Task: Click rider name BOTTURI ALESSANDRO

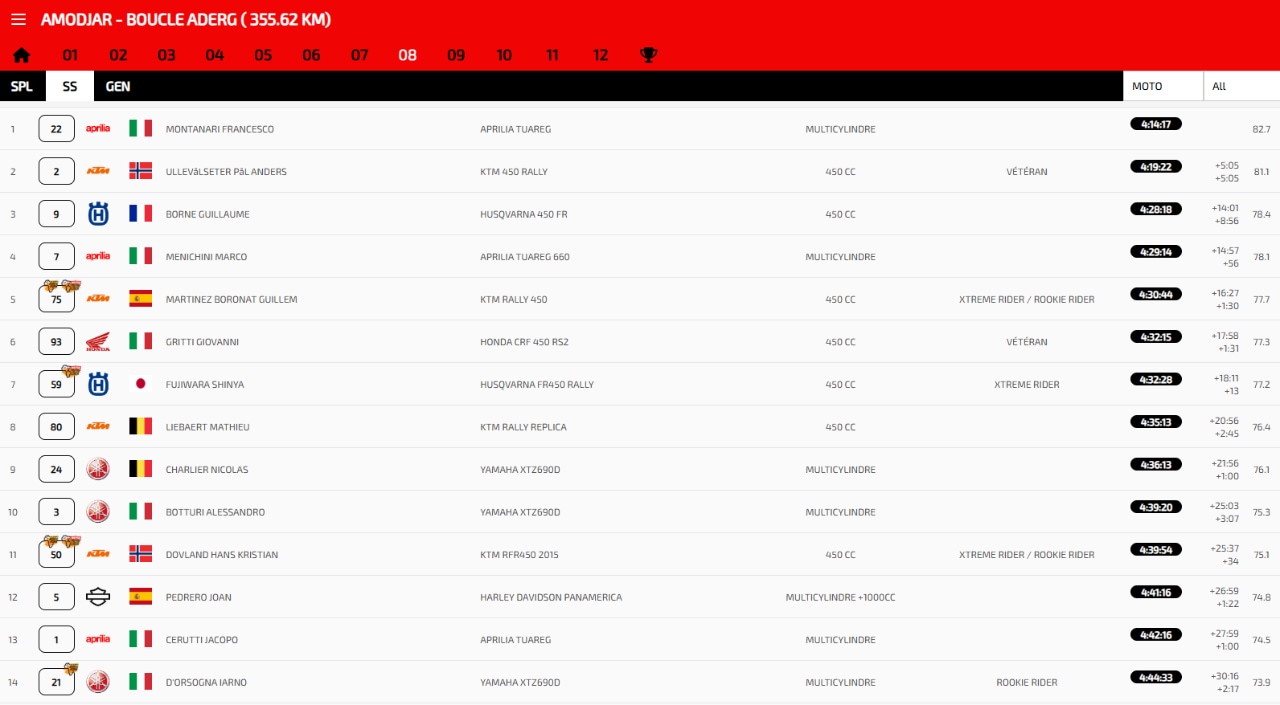Action: click(215, 512)
